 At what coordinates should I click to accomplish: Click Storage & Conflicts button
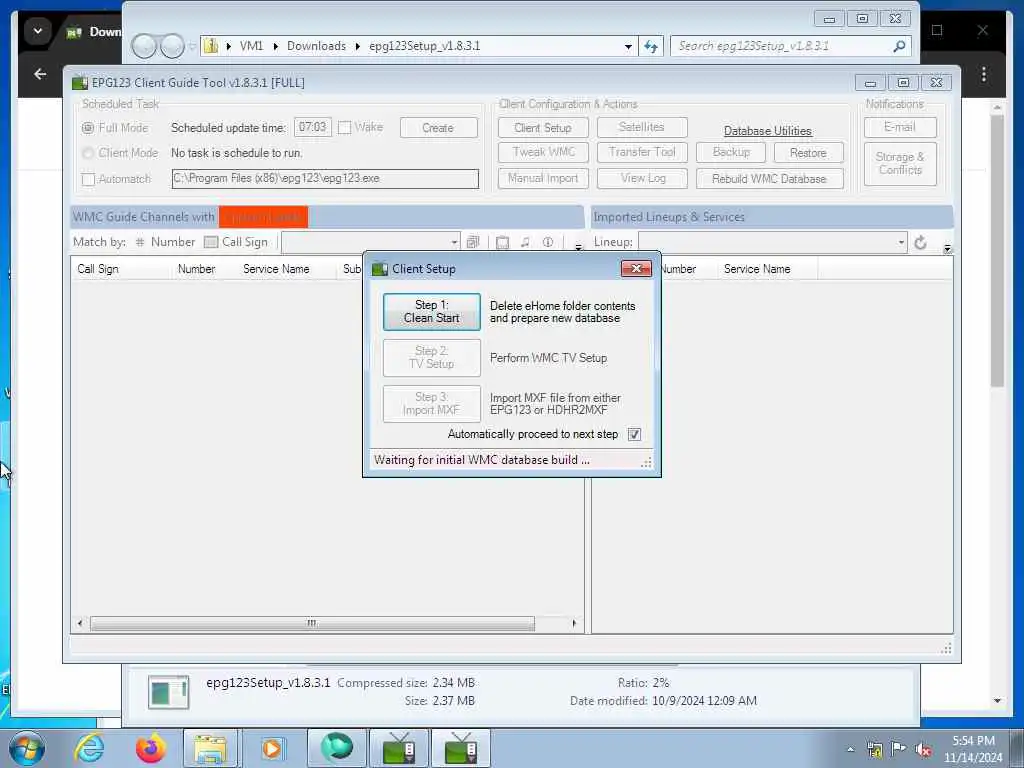coord(900,164)
